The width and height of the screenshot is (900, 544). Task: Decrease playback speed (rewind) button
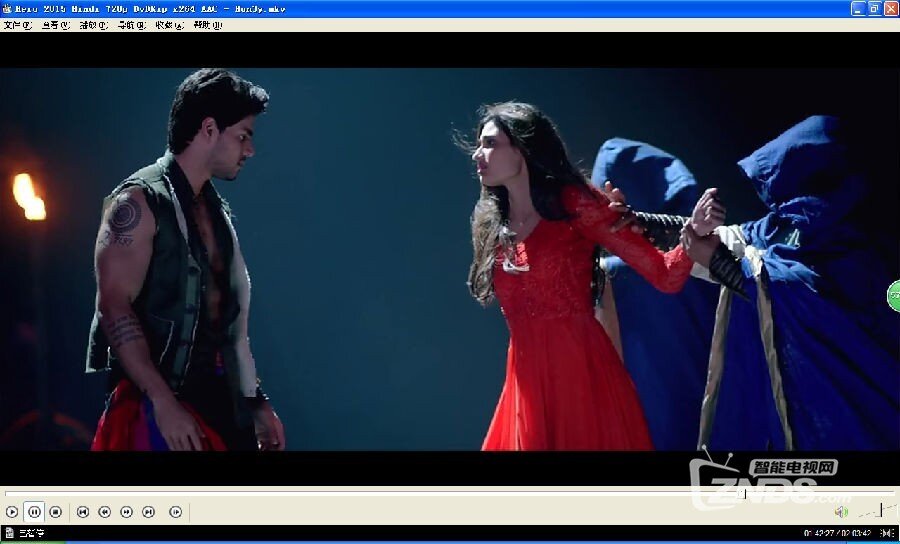point(104,512)
